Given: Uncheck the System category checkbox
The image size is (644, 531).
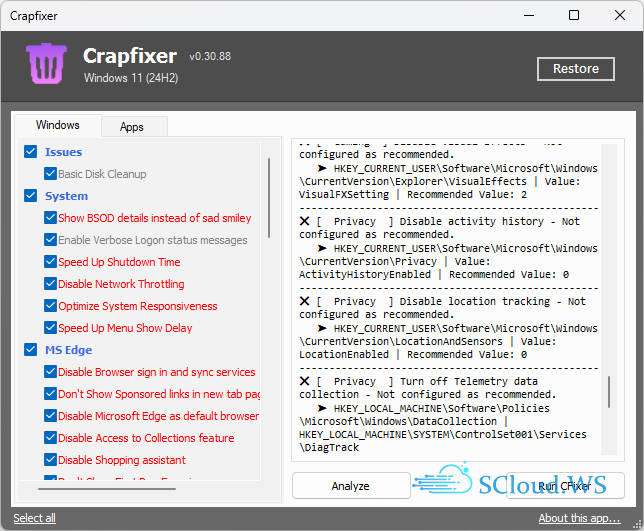Looking at the screenshot, I should [30, 195].
